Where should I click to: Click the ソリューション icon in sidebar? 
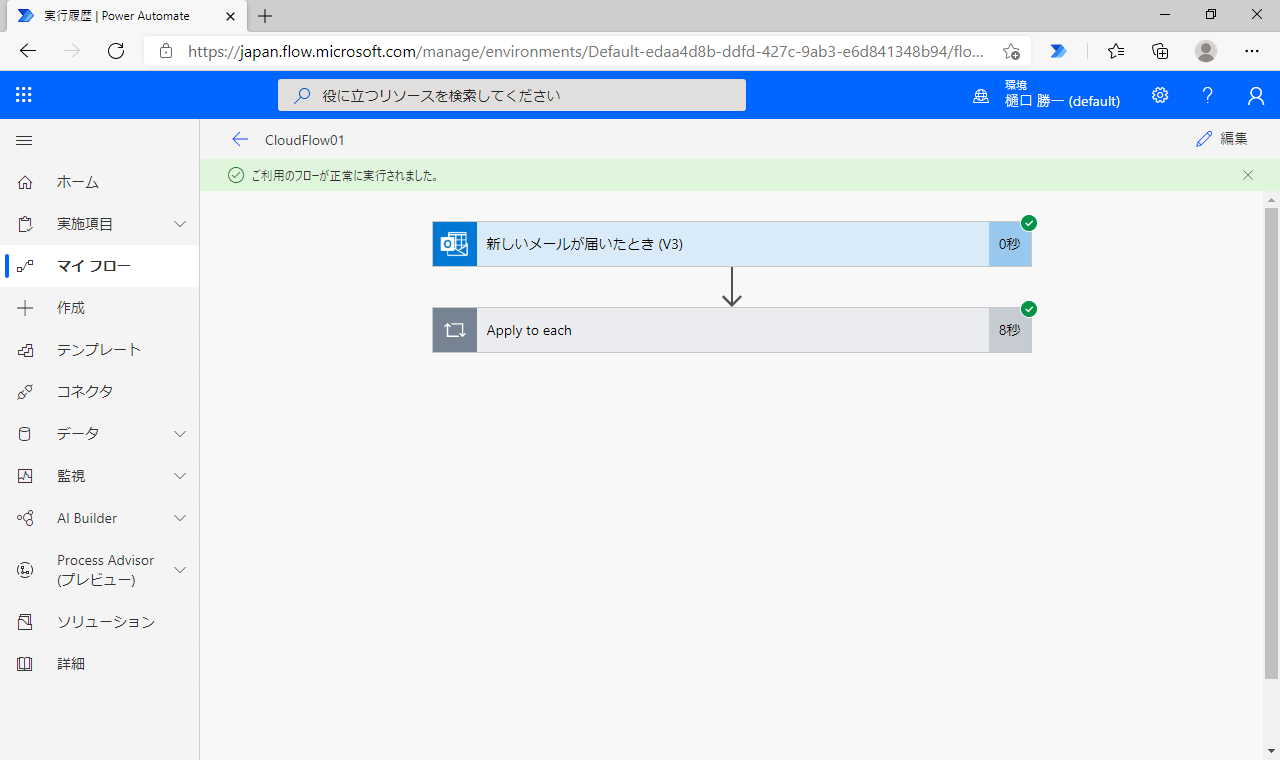[x=25, y=622]
